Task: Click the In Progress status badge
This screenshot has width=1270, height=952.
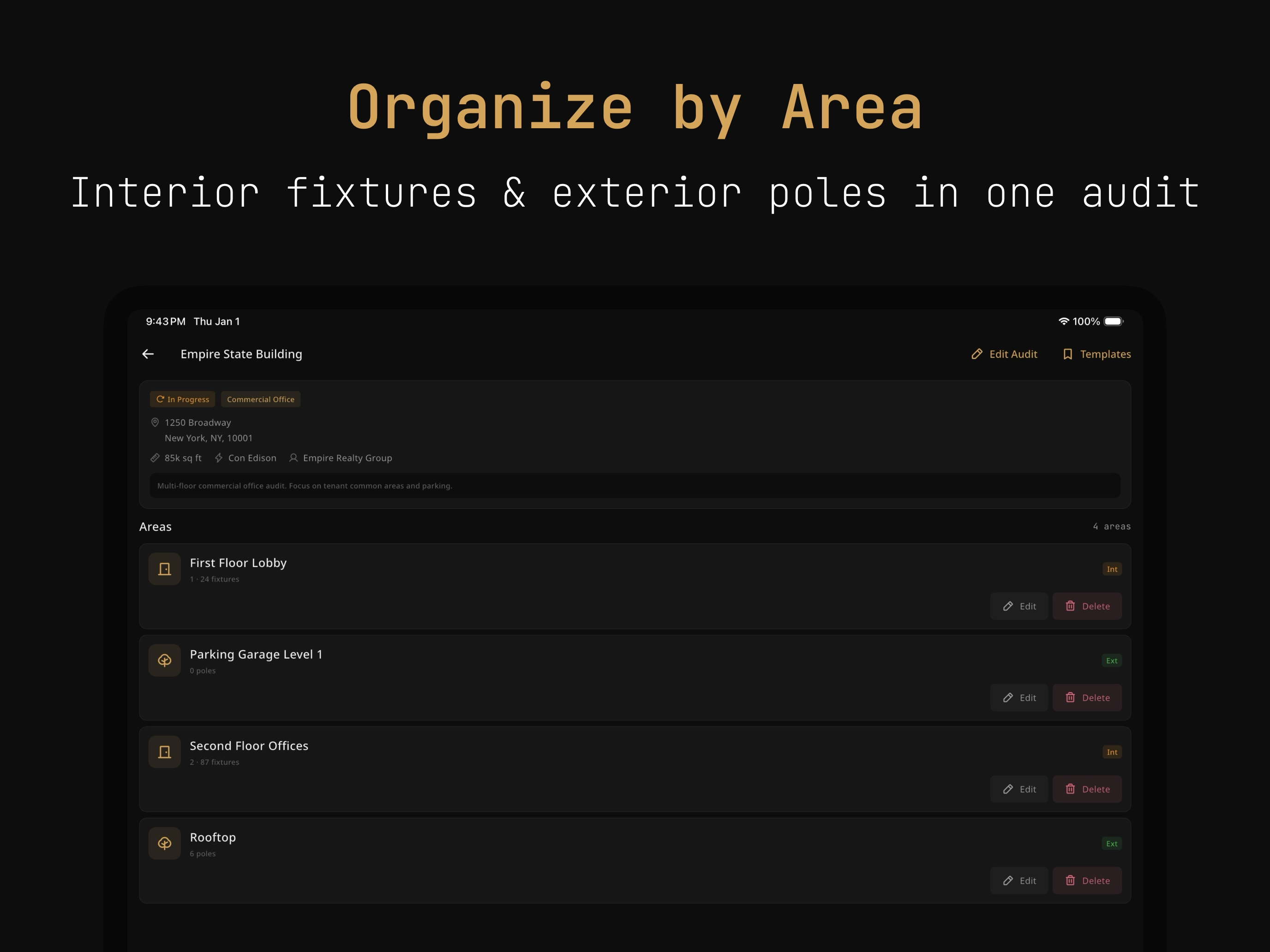Action: click(183, 399)
